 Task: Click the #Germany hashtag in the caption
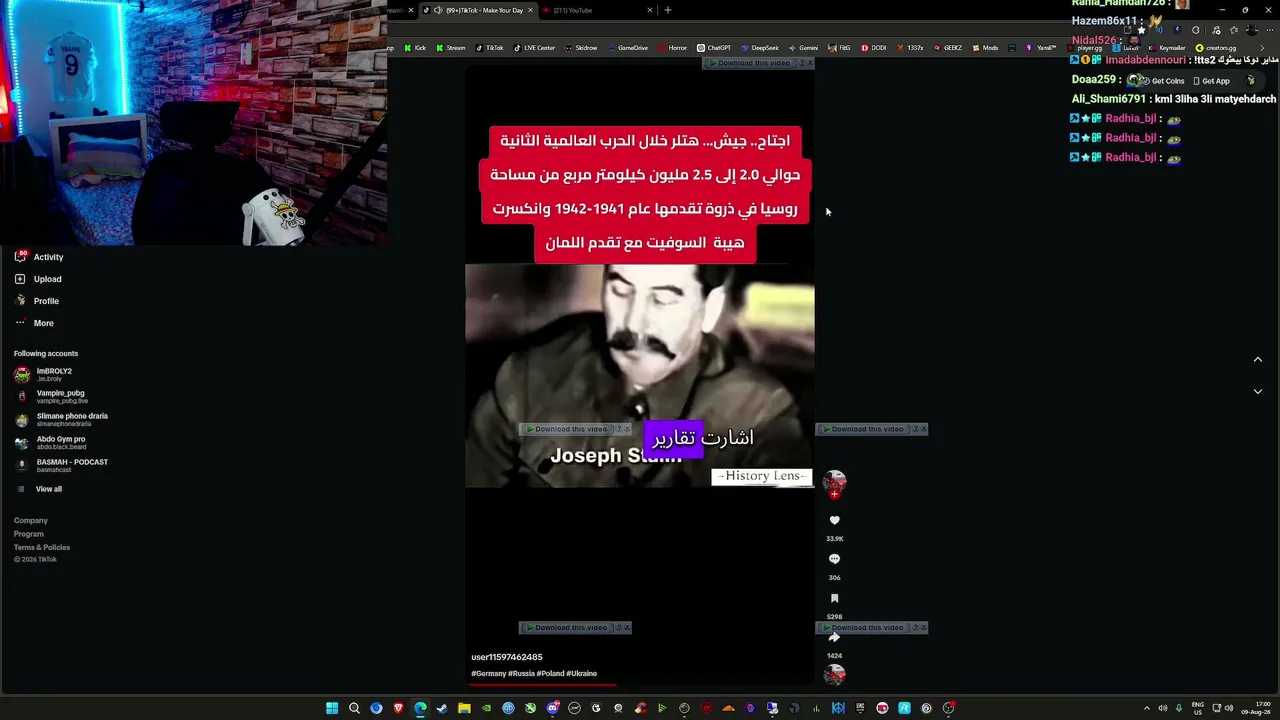coord(489,674)
